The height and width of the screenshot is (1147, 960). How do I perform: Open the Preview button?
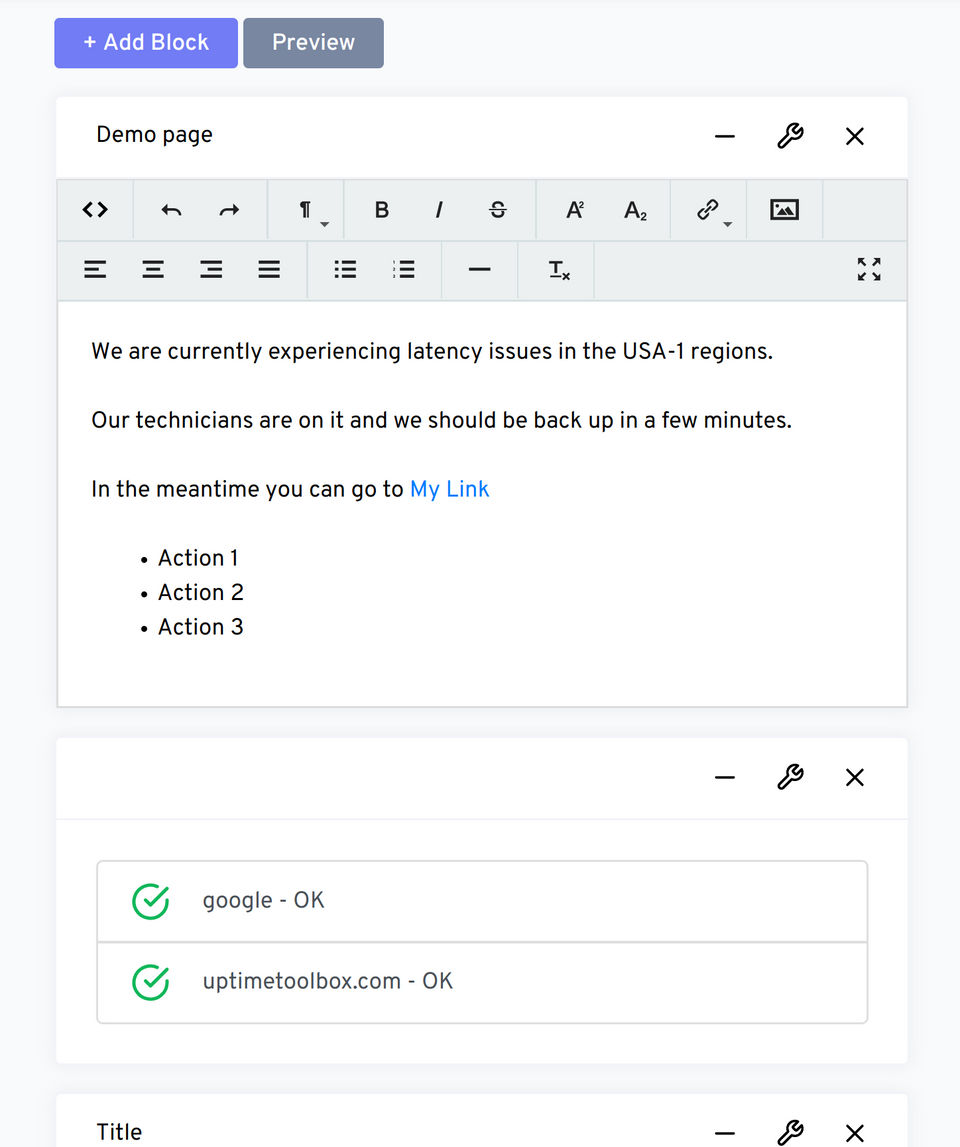pyautogui.click(x=313, y=43)
